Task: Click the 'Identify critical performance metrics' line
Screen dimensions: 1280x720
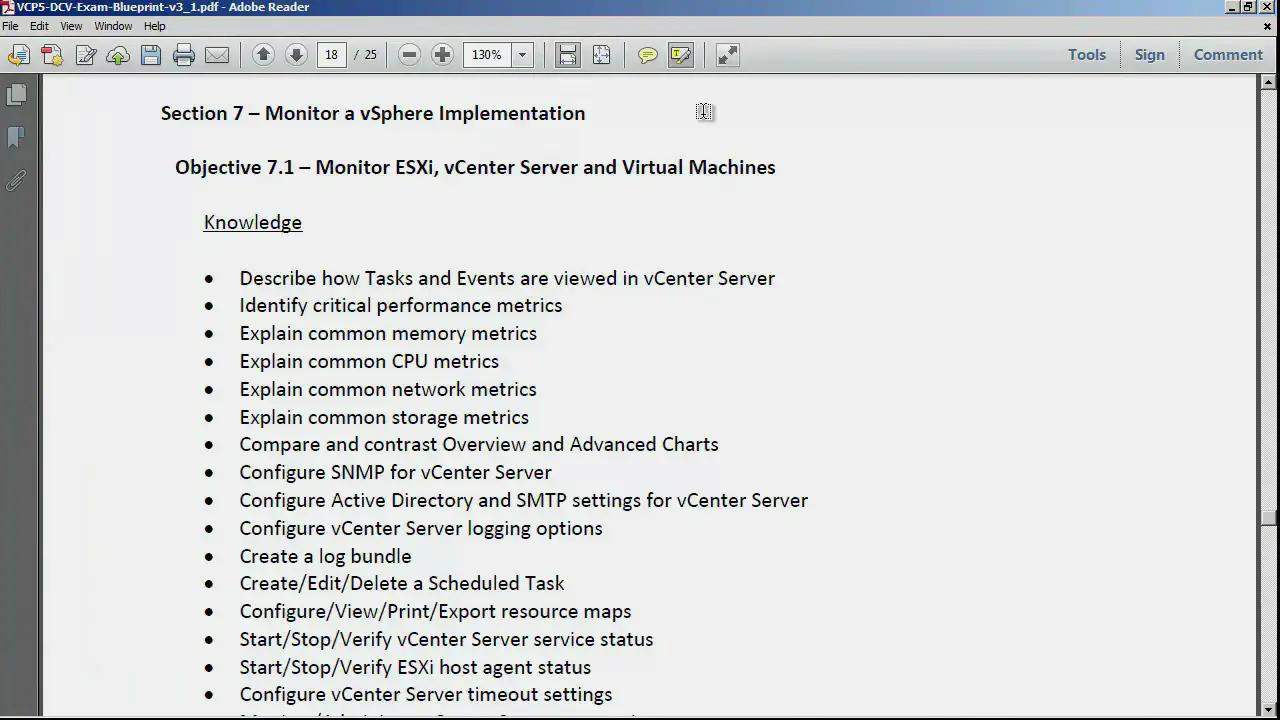Action: pyautogui.click(x=401, y=305)
